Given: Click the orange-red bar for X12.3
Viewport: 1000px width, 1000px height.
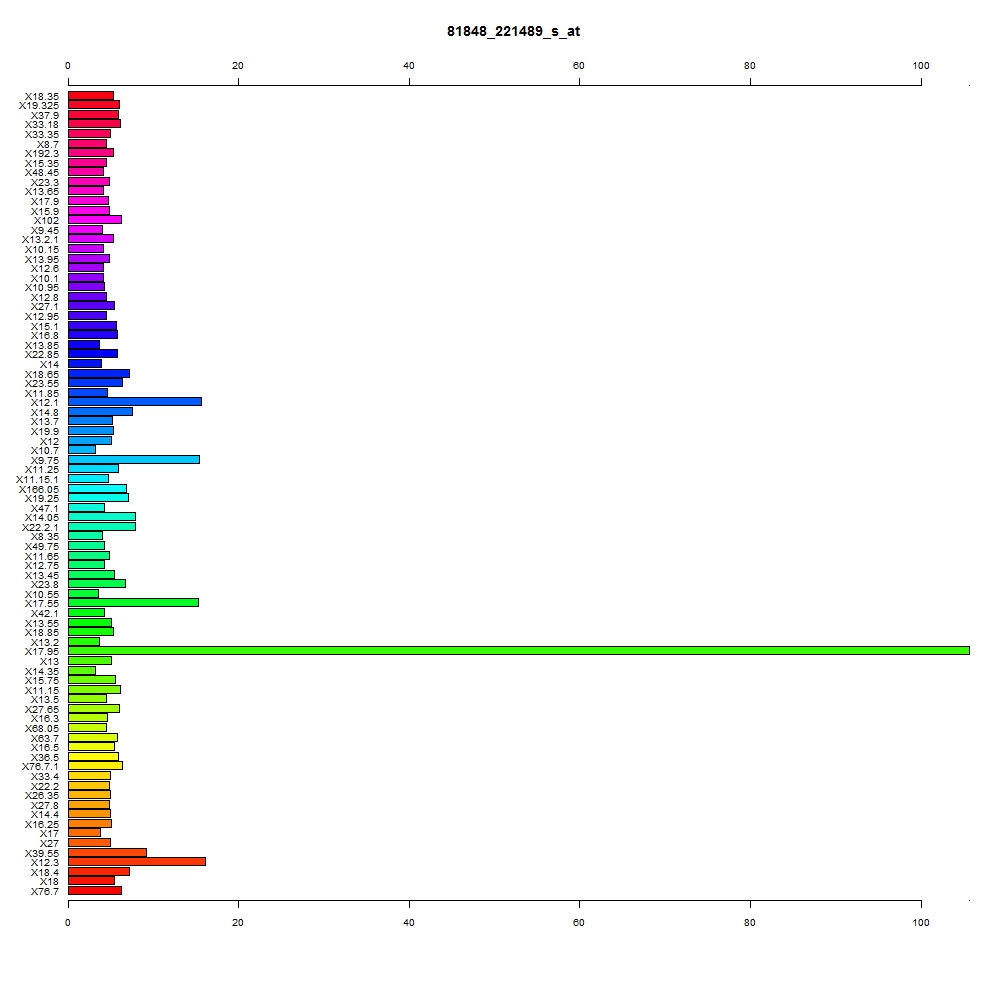Looking at the screenshot, I should click(136, 862).
